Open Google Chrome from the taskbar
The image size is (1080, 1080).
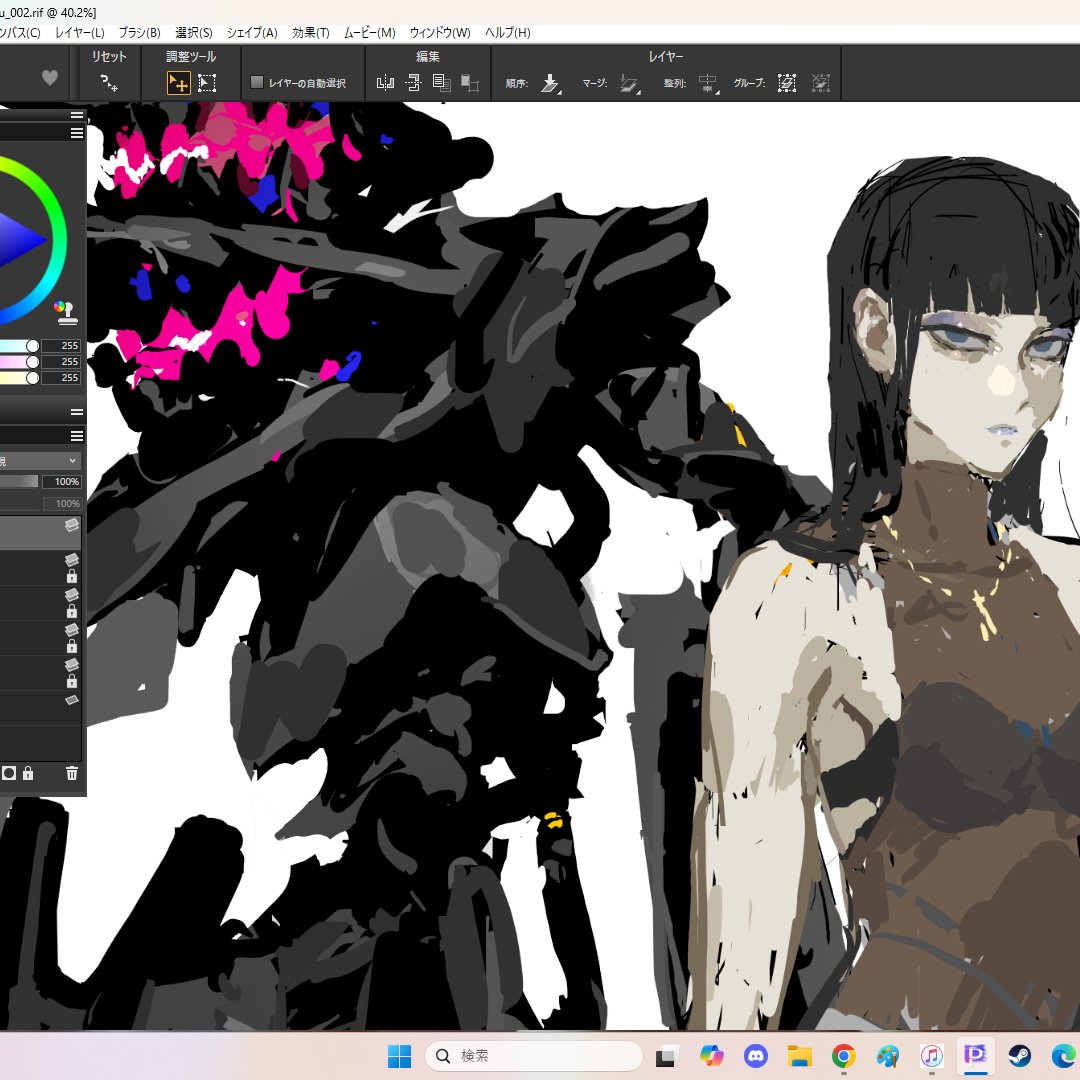click(x=843, y=1055)
